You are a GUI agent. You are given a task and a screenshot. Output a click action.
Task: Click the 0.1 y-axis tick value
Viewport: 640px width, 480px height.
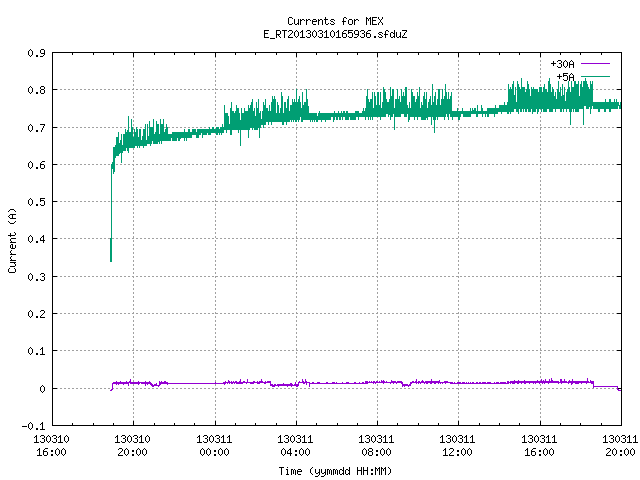tap(37, 351)
